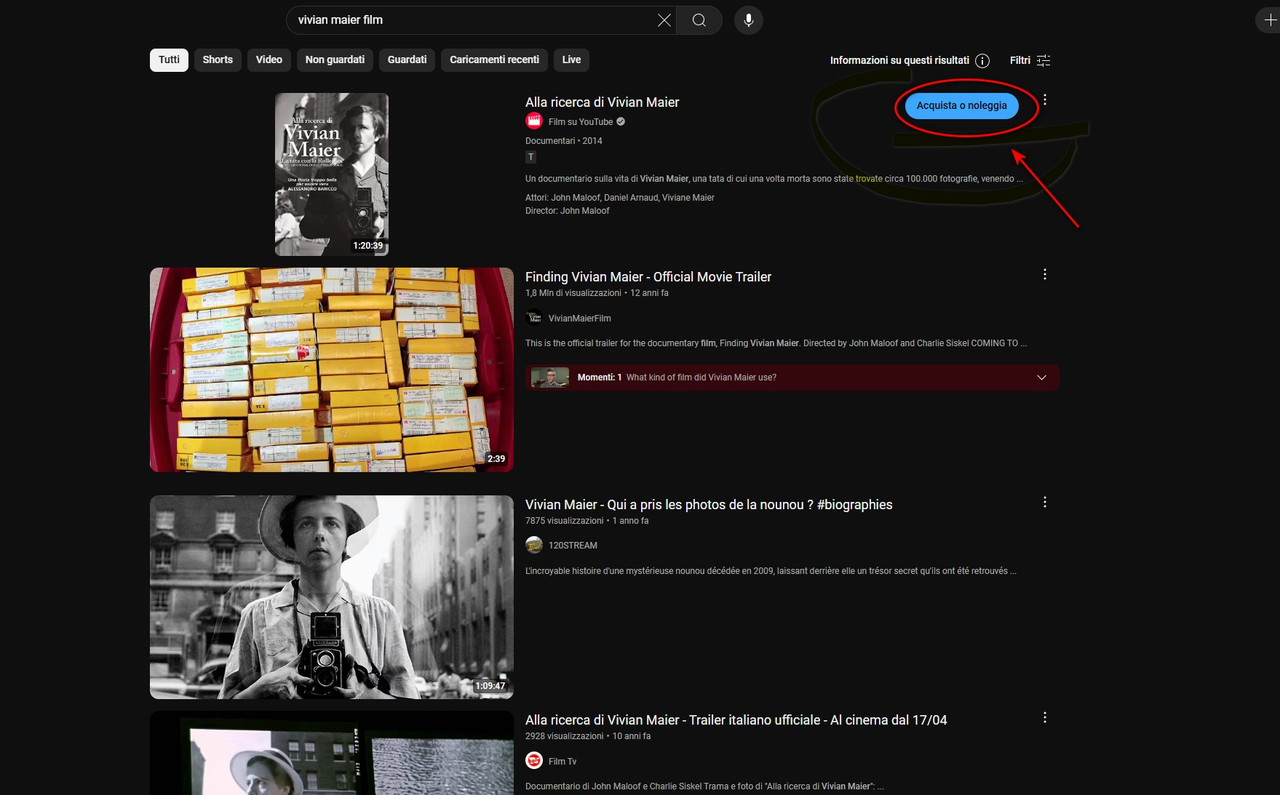1280x795 pixels.
Task: Open 'Finding Vivian Maier - Official Movie Trailer' title
Action: 648,276
